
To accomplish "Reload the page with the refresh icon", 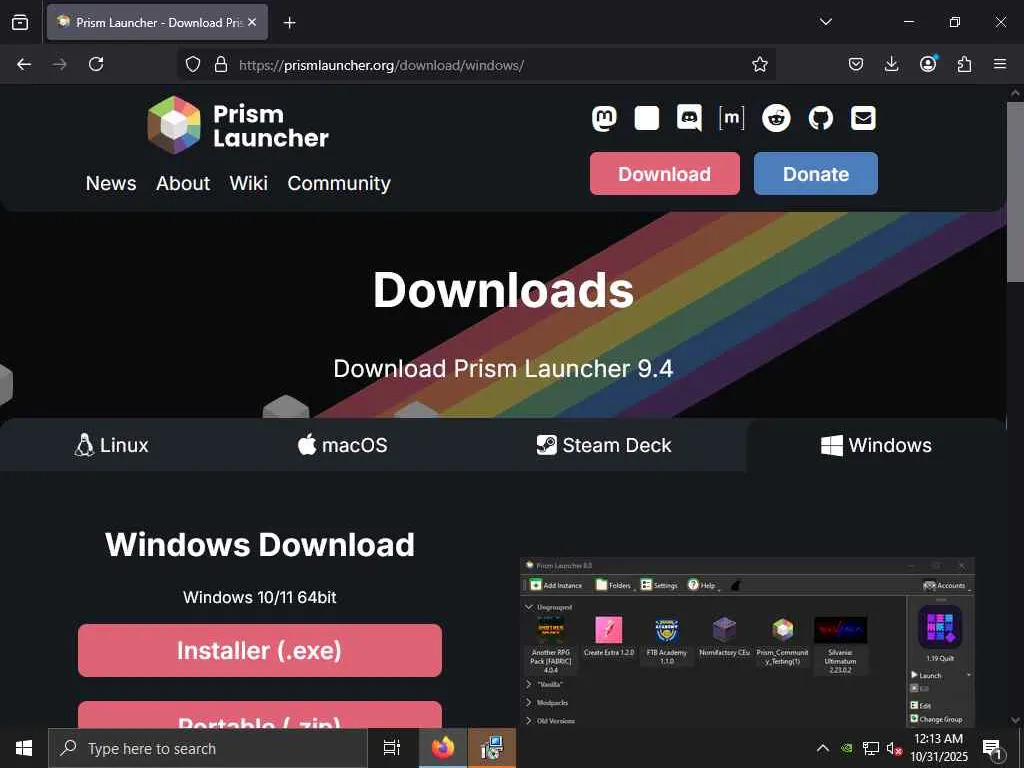I will coord(96,64).
